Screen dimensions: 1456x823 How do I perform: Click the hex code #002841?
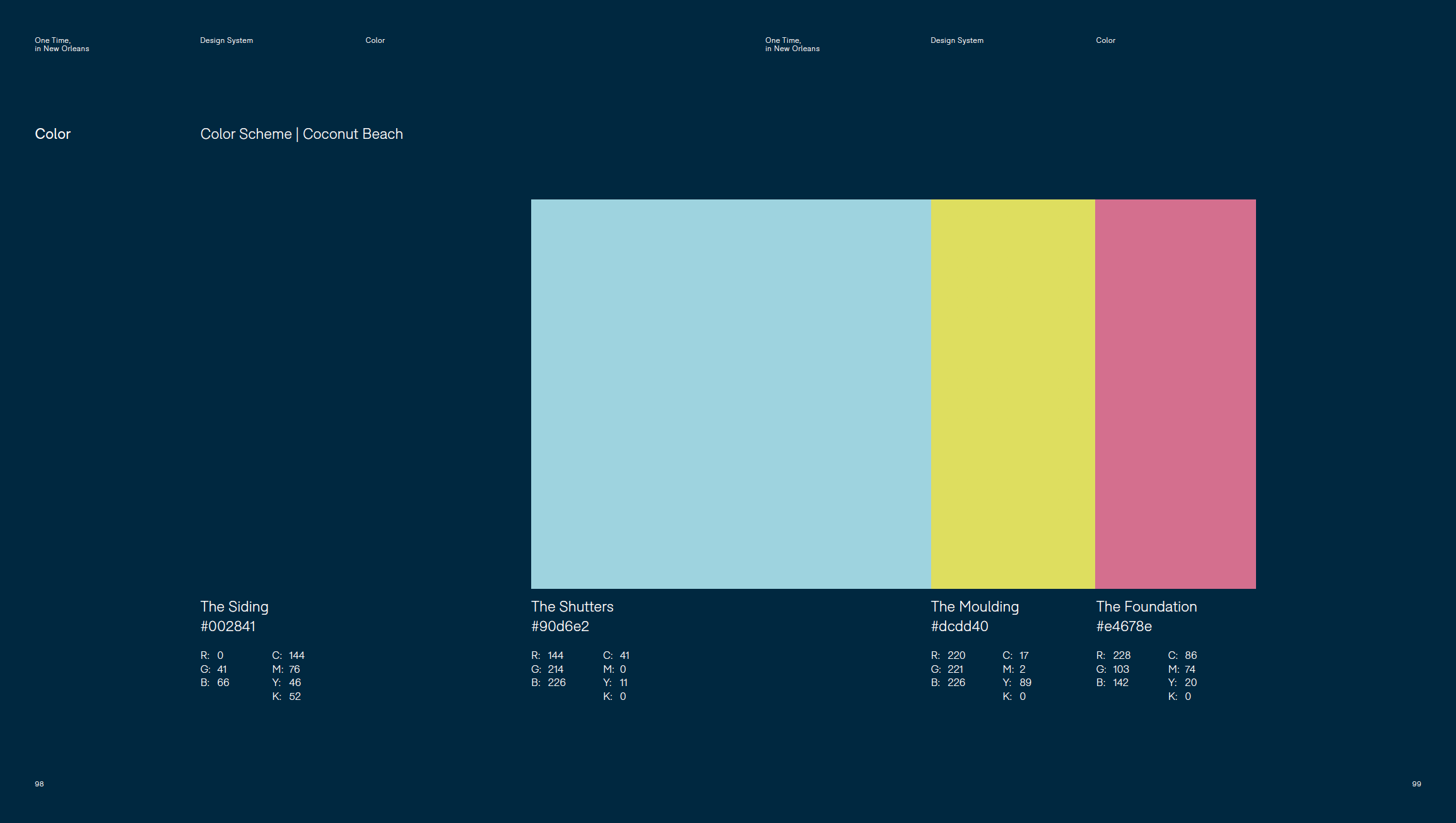pos(228,626)
